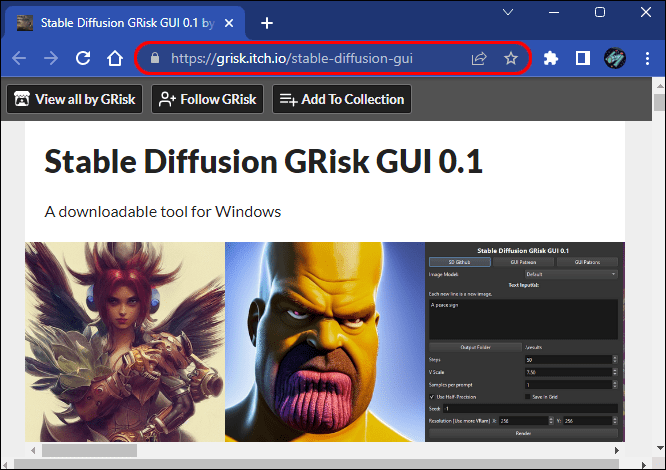Click the address bar URL
Screen dimensions: 666x470
[292, 58]
